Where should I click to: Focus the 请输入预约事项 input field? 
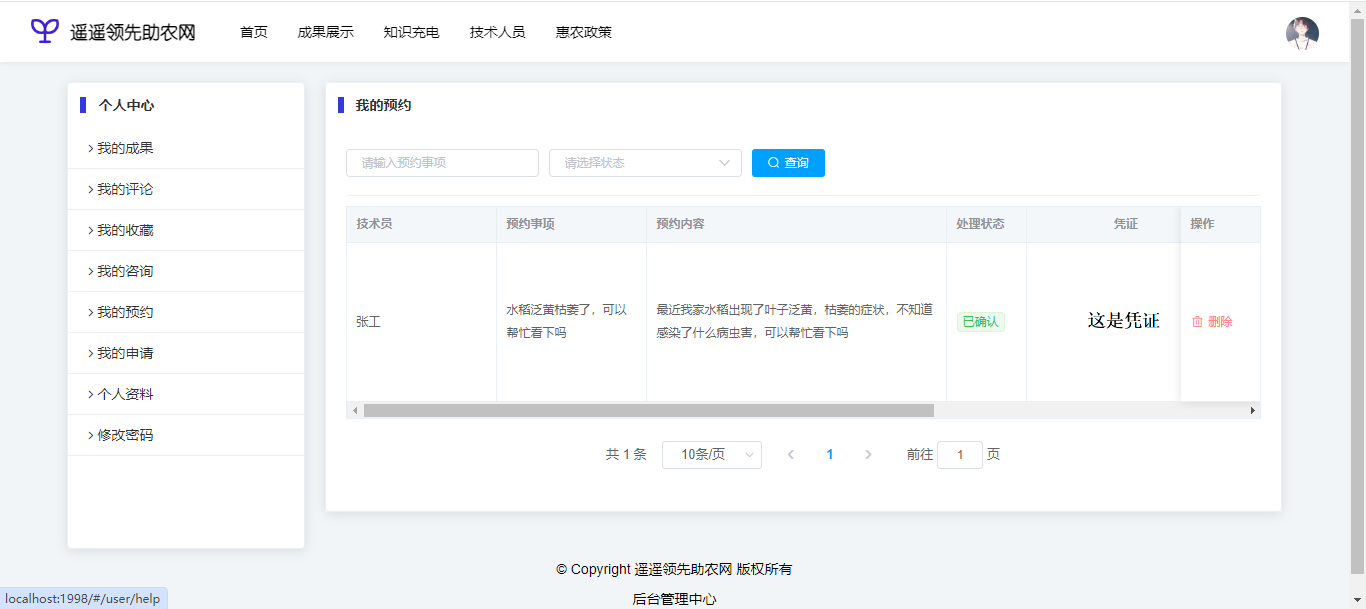(x=442, y=163)
